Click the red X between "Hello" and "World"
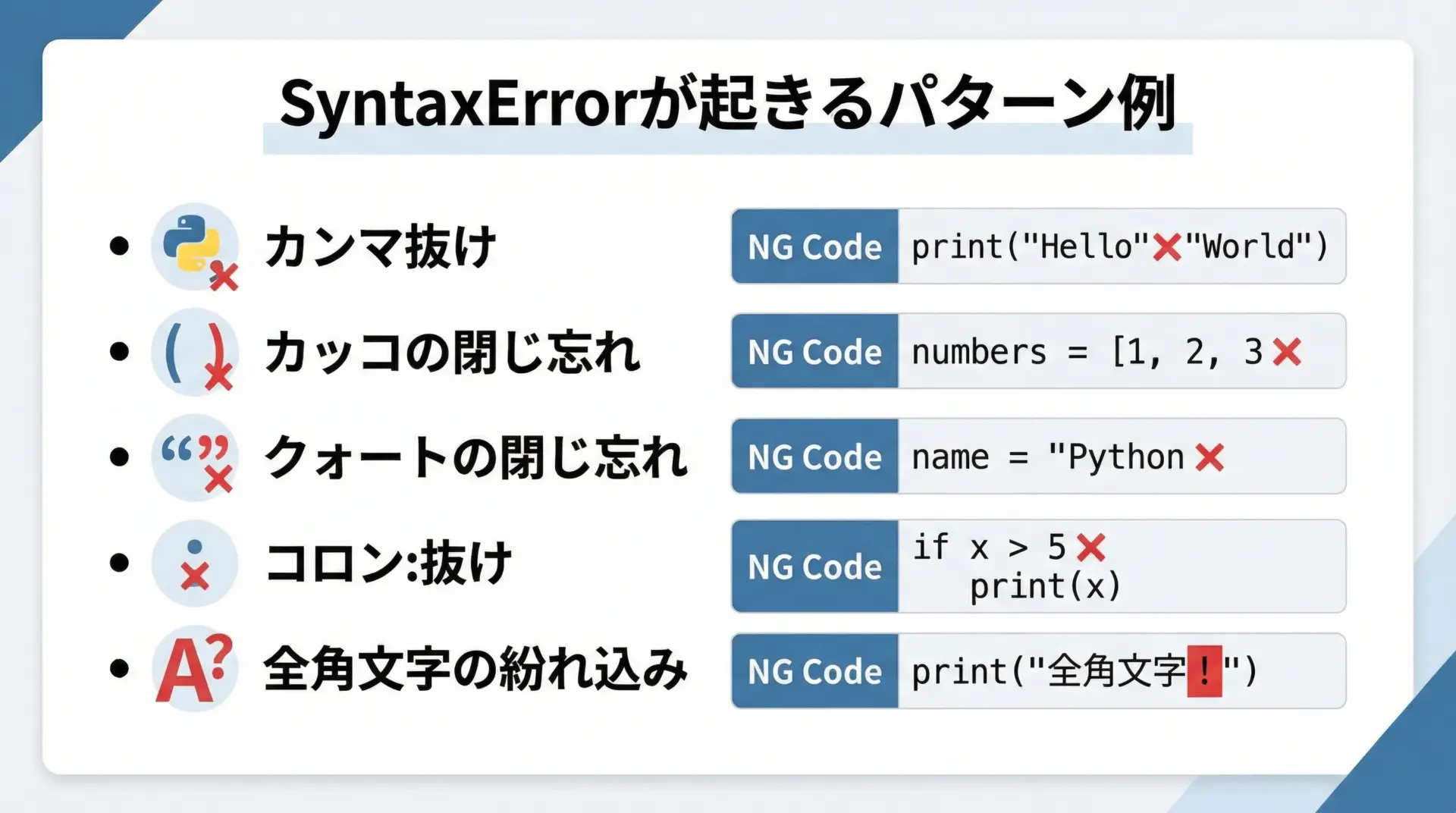Image resolution: width=1456 pixels, height=813 pixels. pyautogui.click(x=1166, y=247)
